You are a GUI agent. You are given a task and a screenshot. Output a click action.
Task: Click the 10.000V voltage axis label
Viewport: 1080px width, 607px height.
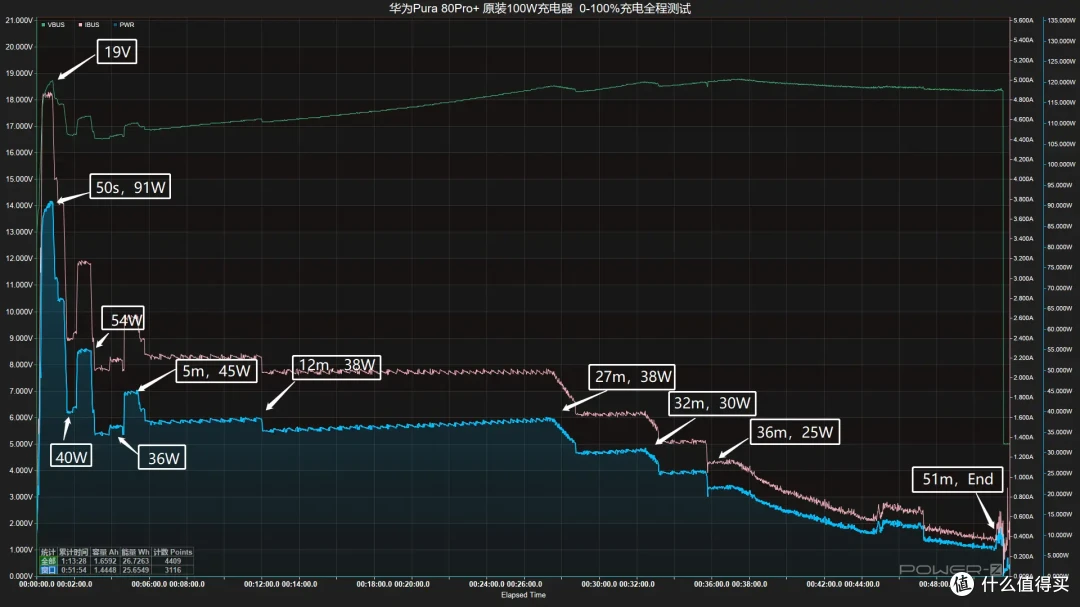pyautogui.click(x=19, y=311)
